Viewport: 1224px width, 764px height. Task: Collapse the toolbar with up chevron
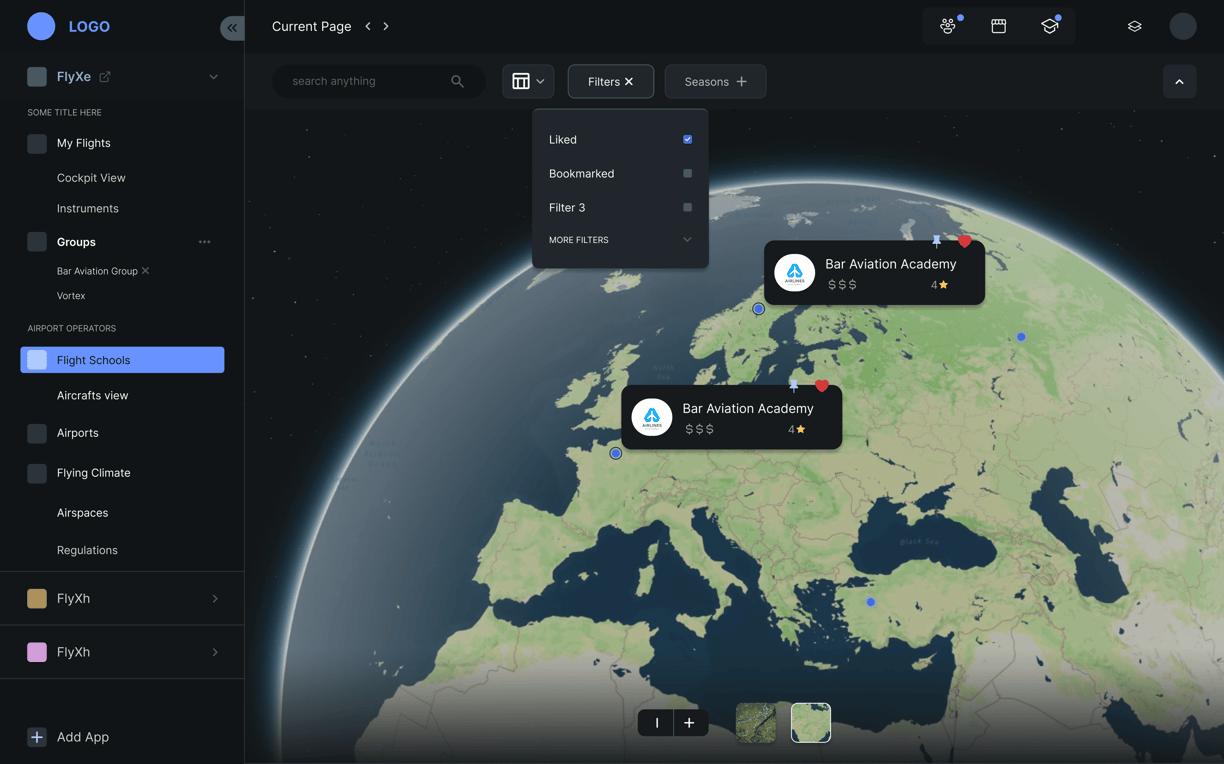[1179, 82]
